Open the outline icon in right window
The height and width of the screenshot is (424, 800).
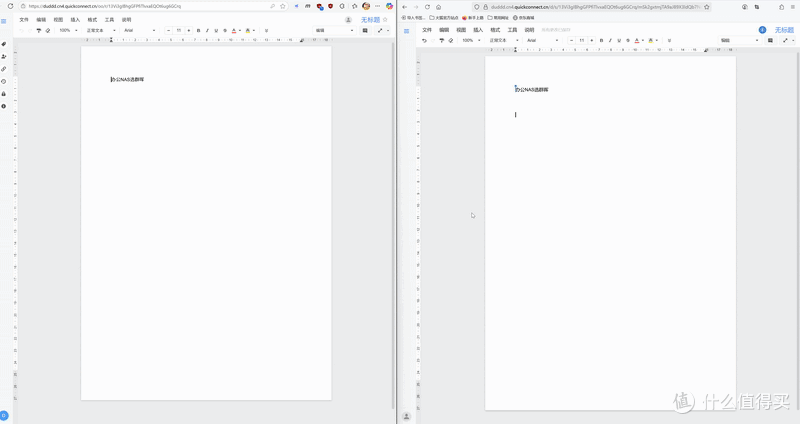(407, 31)
